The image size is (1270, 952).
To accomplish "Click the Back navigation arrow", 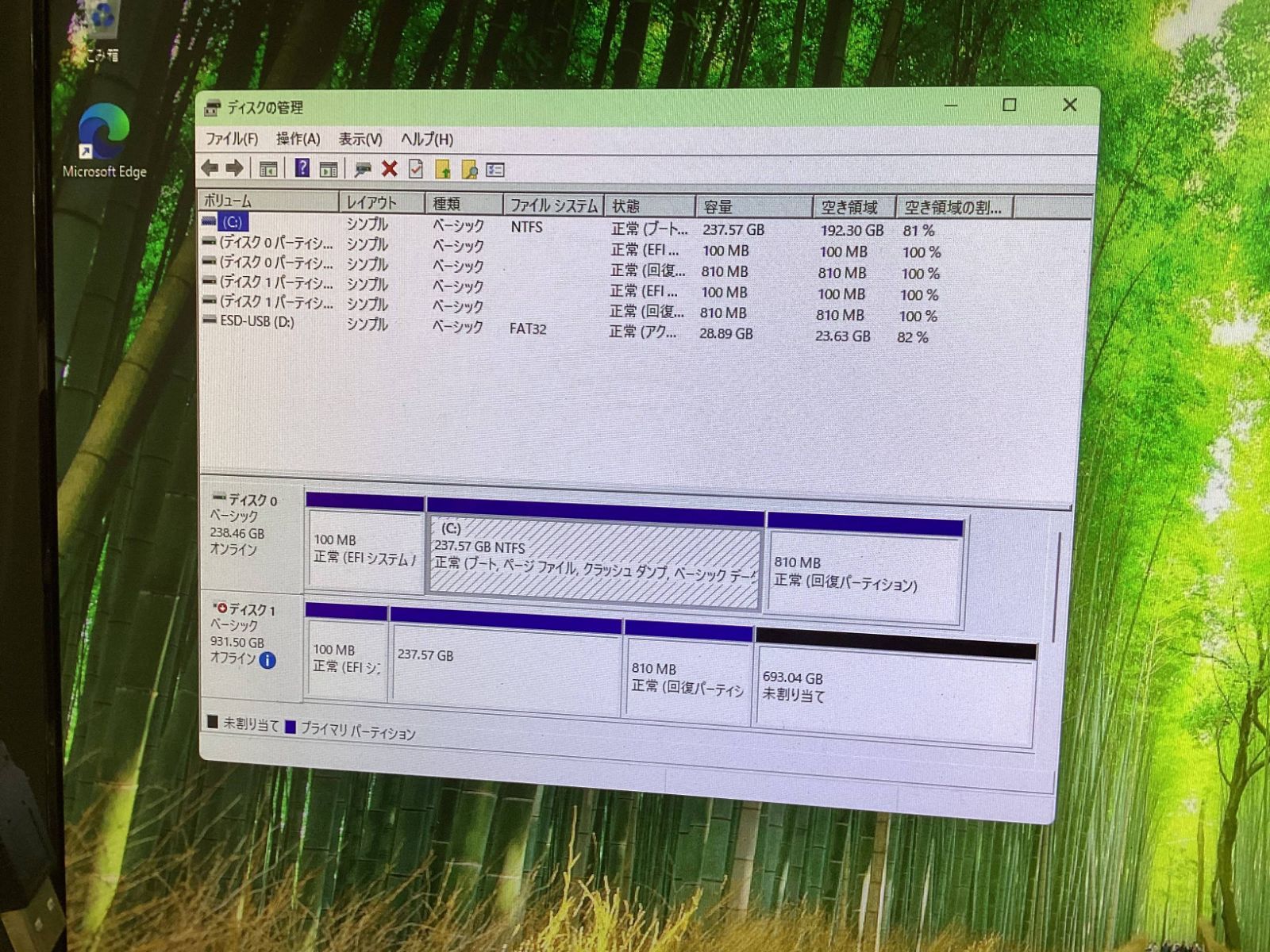I will point(211,169).
